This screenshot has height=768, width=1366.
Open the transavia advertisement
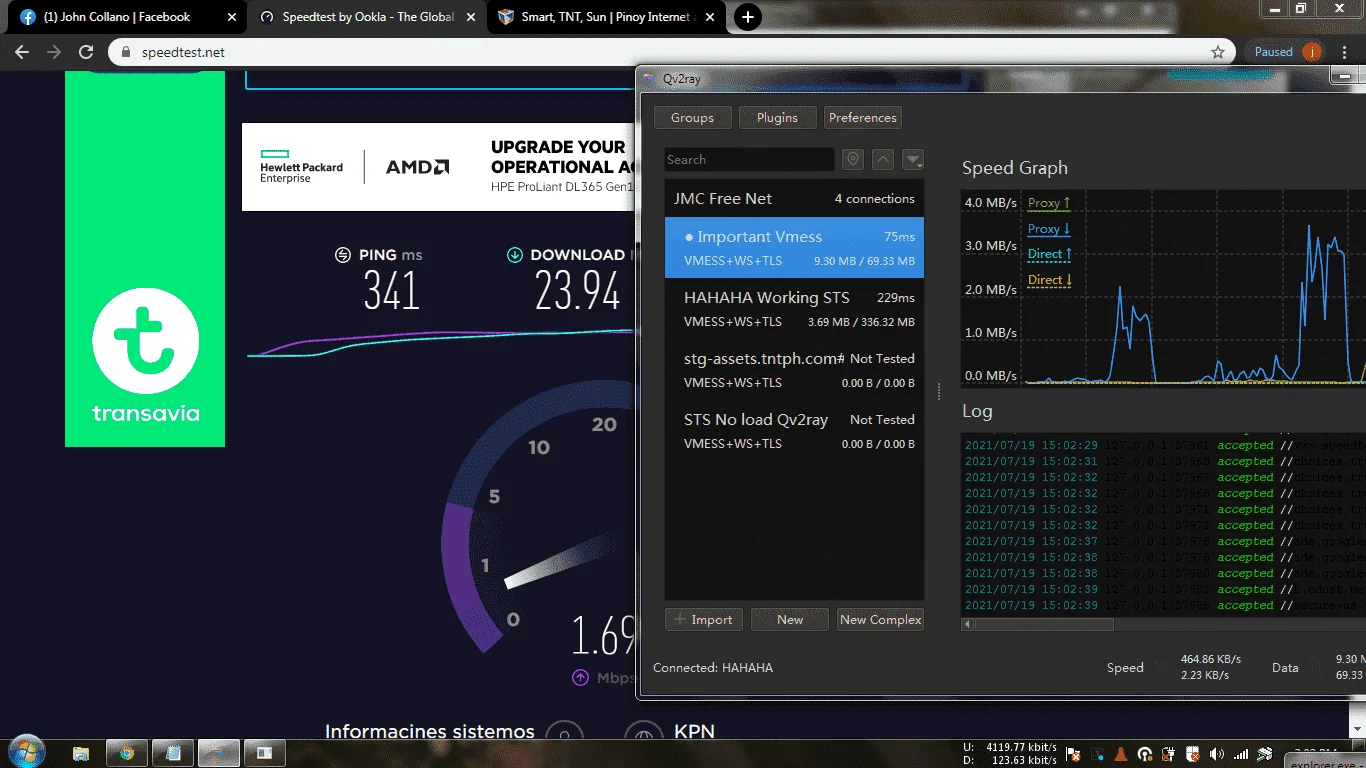pyautogui.click(x=145, y=260)
